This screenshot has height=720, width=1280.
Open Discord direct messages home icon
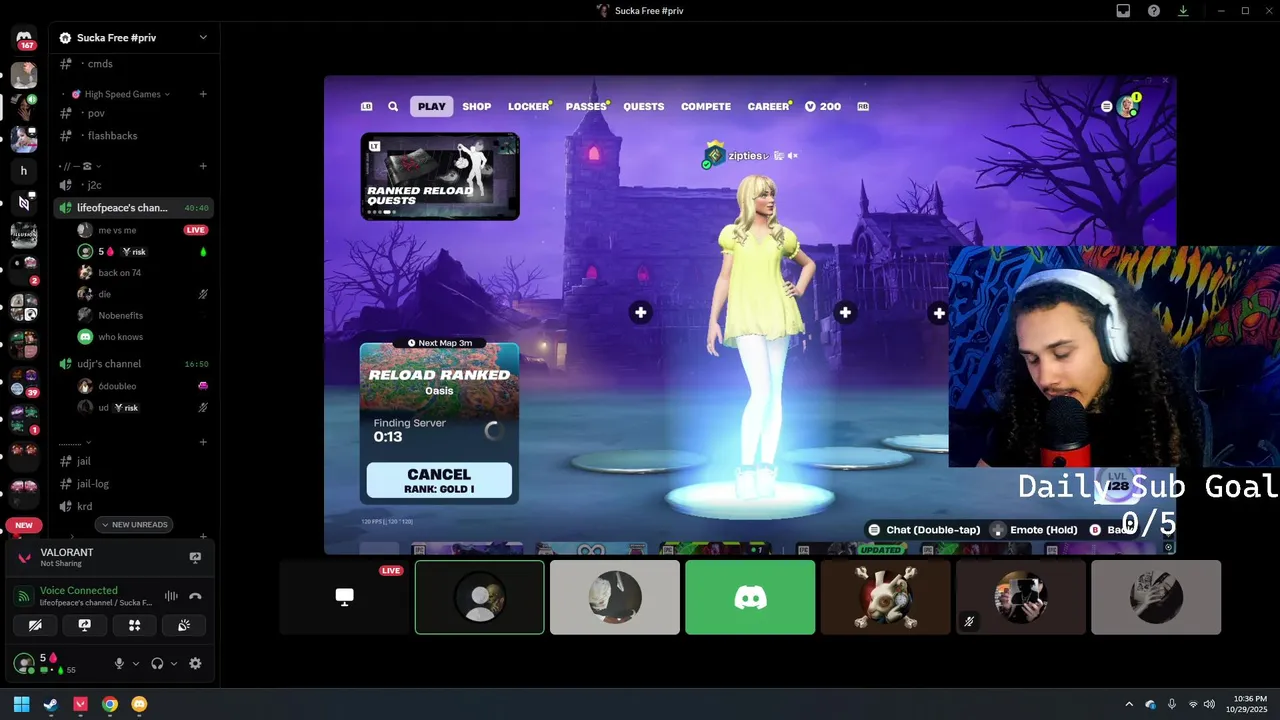24,38
